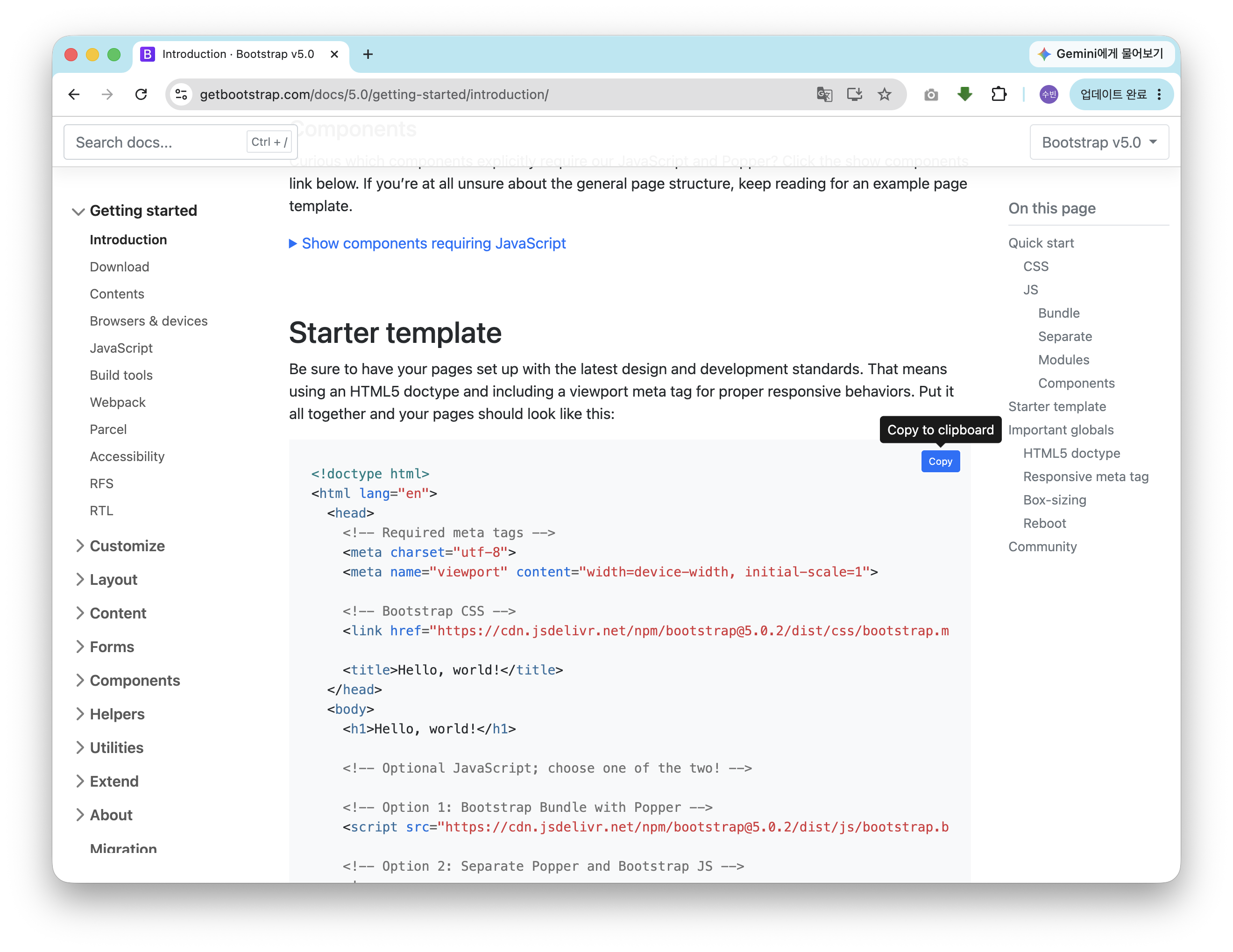Click the camera screenshot extension icon
Image resolution: width=1233 pixels, height=952 pixels.
931,94
